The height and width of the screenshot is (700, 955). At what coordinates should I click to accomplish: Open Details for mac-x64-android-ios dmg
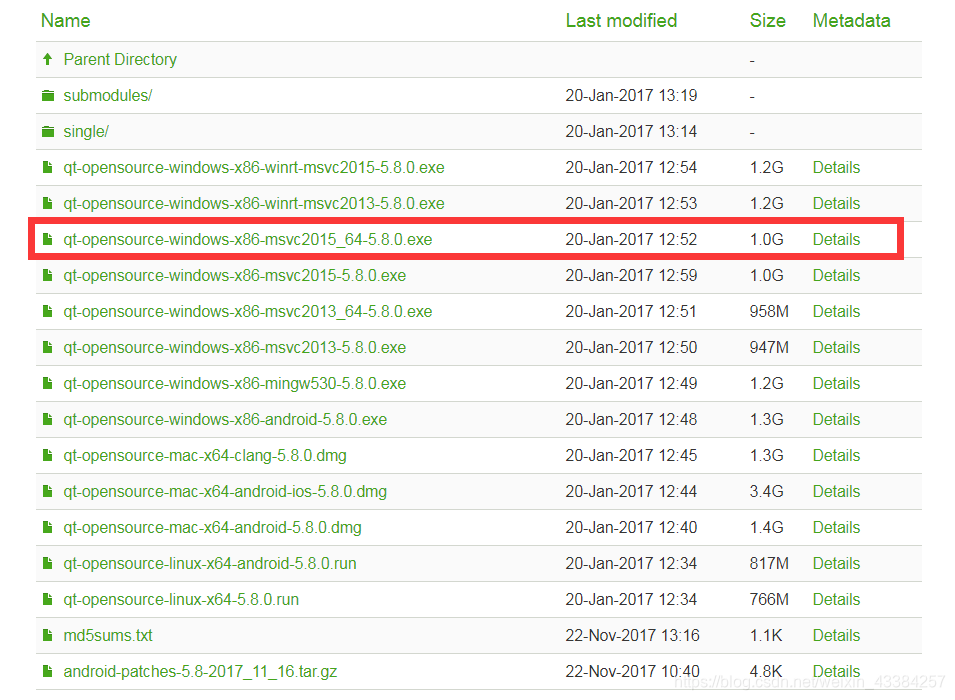click(836, 491)
